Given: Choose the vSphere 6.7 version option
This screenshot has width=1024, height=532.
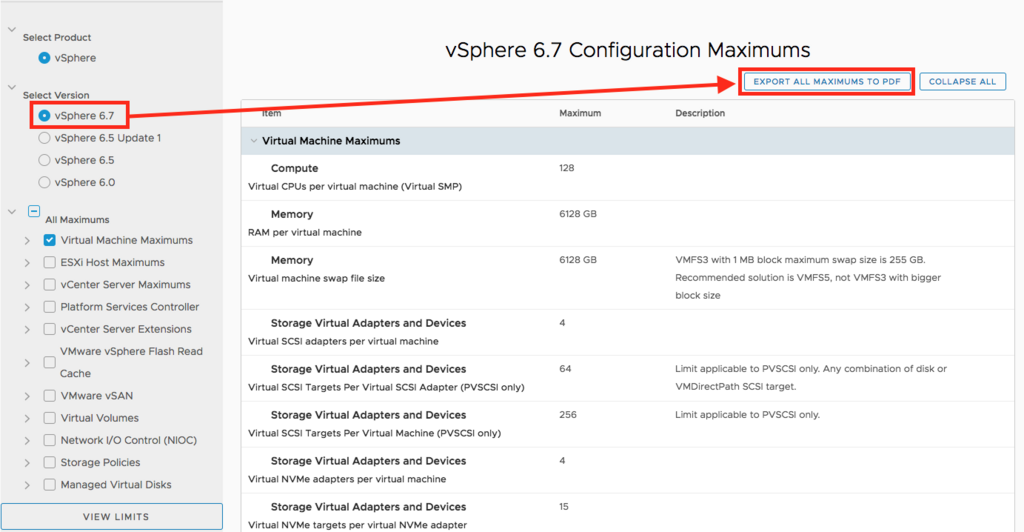Looking at the screenshot, I should pyautogui.click(x=44, y=116).
